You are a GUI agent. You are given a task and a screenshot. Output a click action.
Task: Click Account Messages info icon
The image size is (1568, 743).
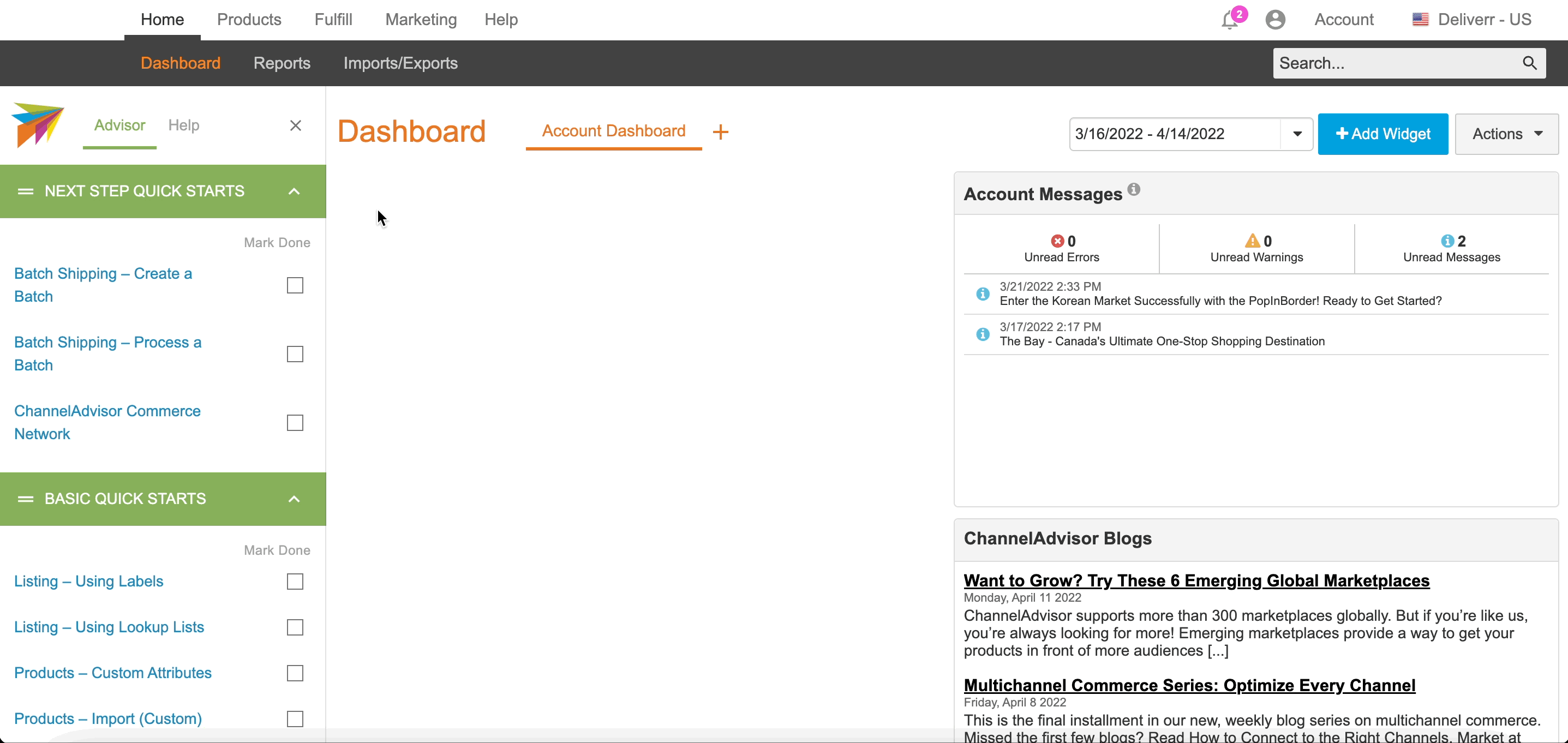(x=1133, y=189)
